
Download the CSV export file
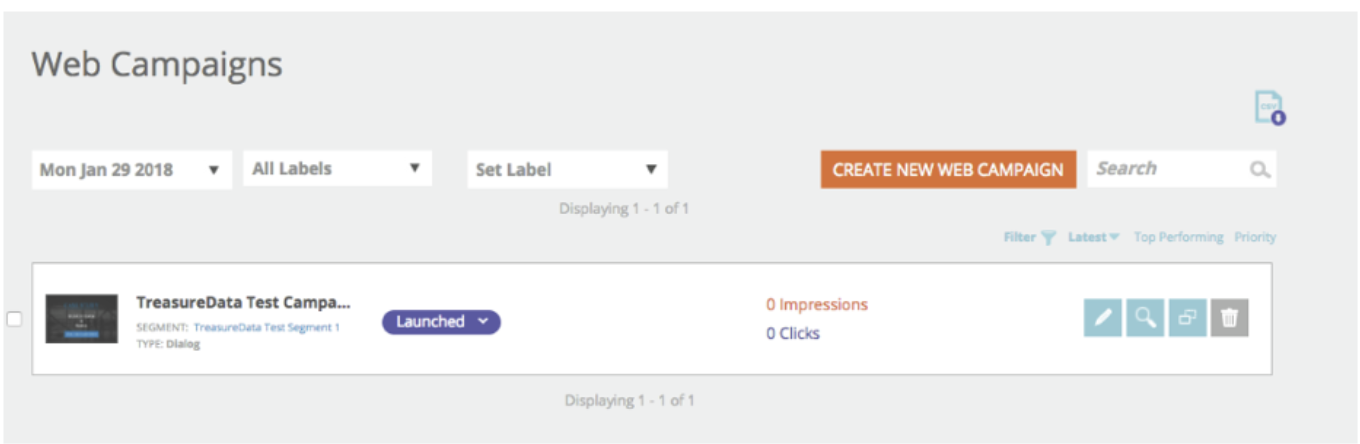(1269, 108)
